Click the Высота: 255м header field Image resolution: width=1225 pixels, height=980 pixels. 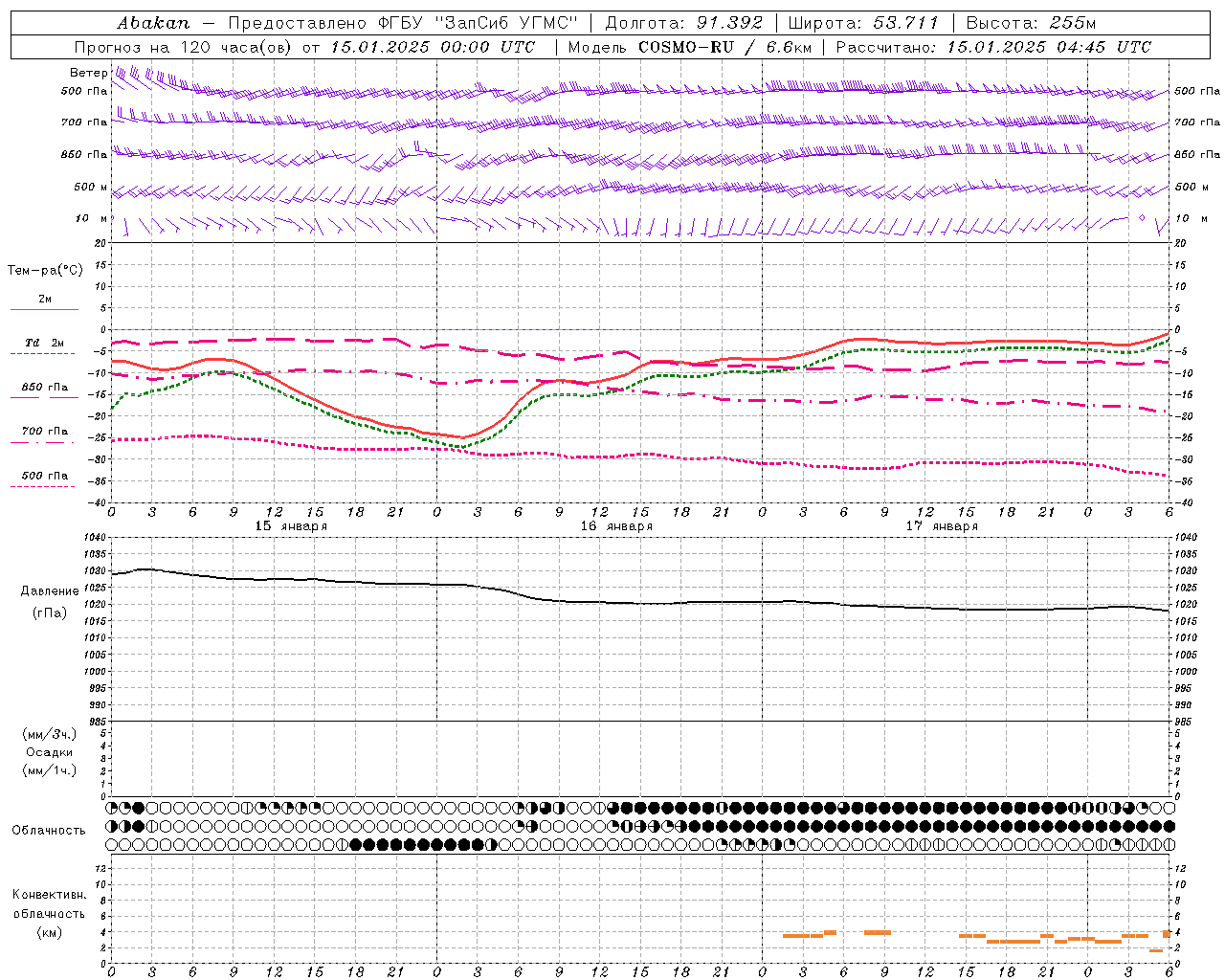pos(1031,23)
